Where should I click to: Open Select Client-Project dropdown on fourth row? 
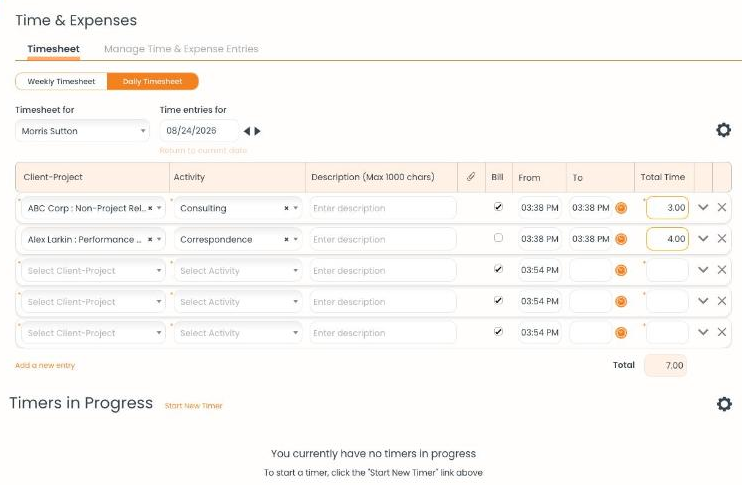[x=93, y=302]
